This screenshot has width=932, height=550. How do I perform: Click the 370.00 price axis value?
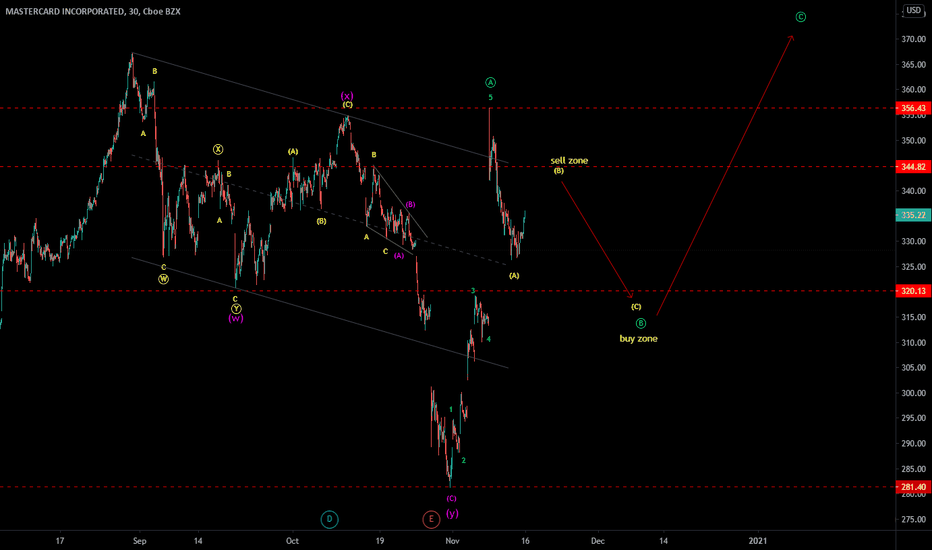click(914, 39)
